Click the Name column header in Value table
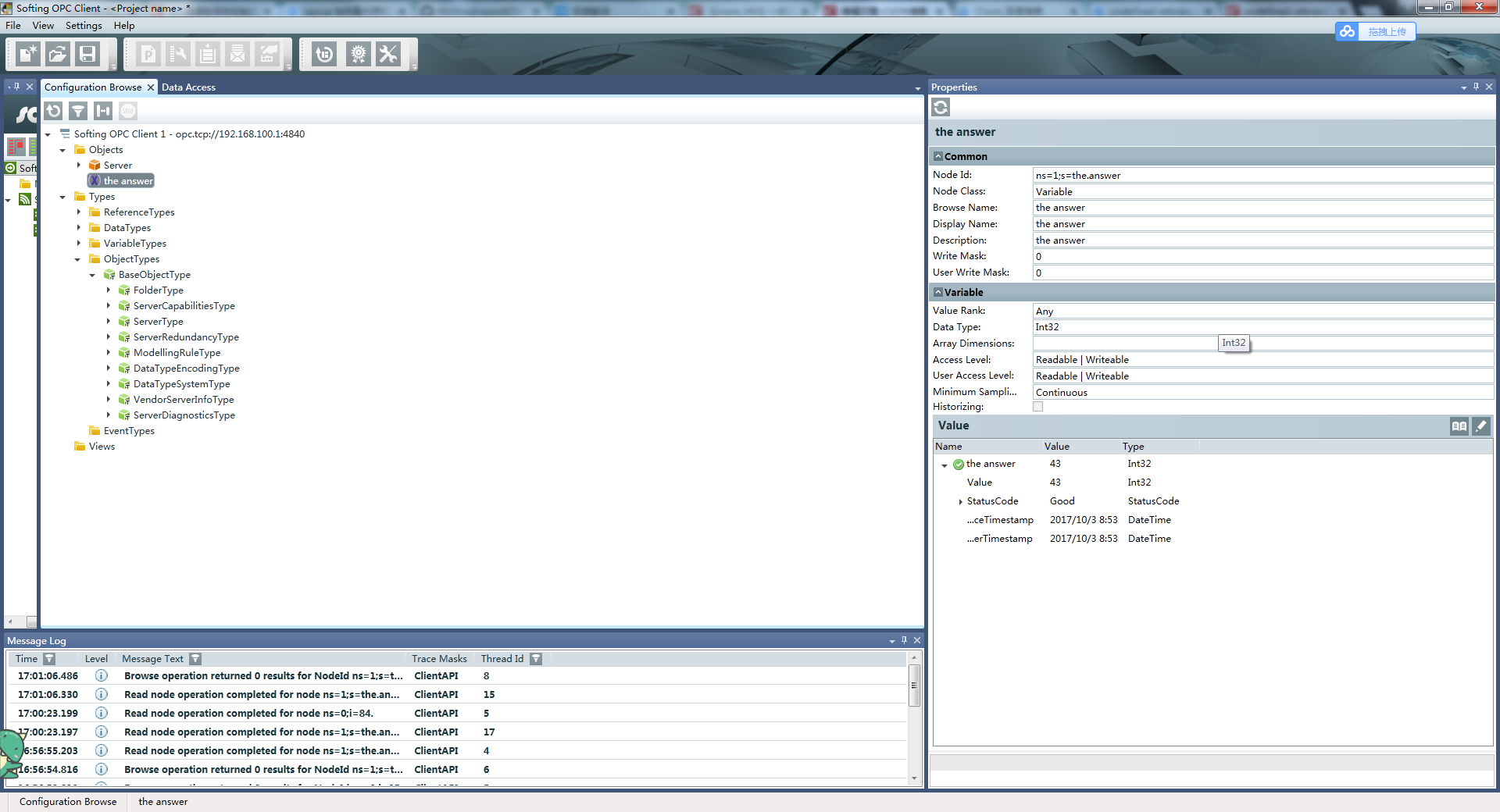The width and height of the screenshot is (1500, 812). 948,447
